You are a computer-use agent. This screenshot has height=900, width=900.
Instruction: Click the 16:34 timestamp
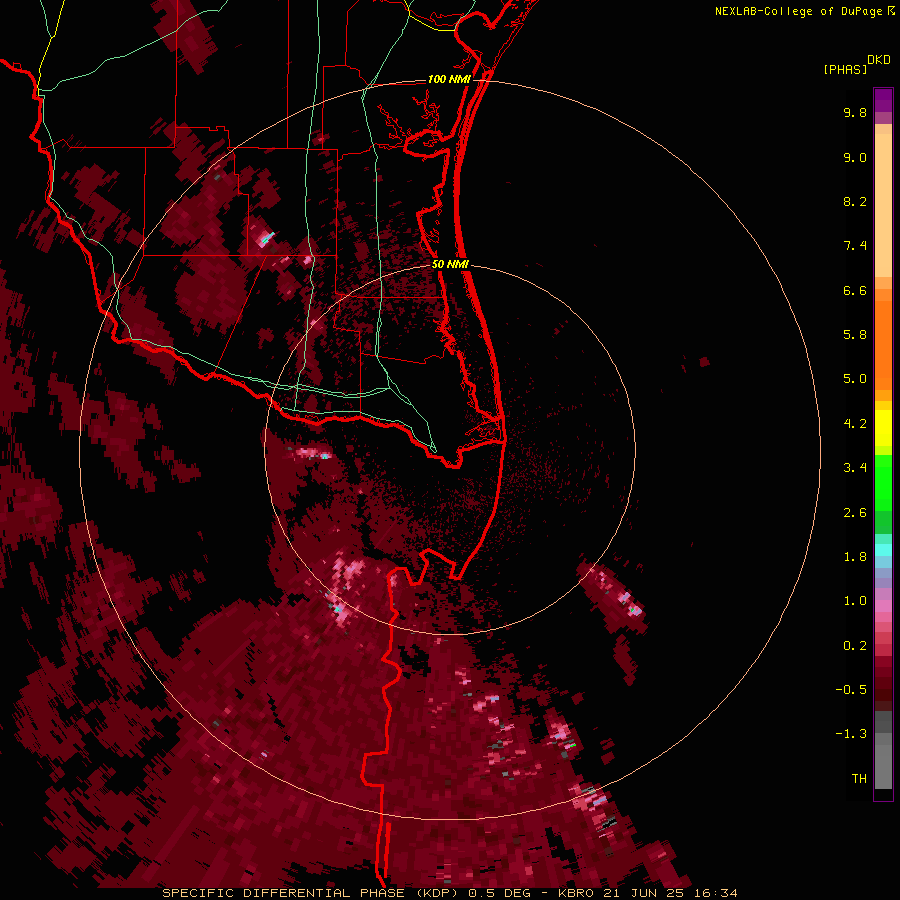[x=715, y=893]
